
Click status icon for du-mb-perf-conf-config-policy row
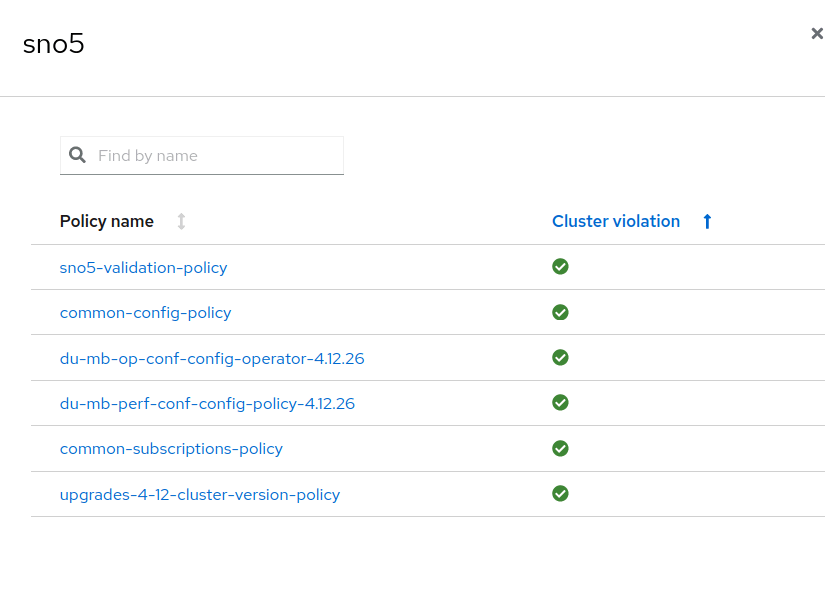[560, 402]
